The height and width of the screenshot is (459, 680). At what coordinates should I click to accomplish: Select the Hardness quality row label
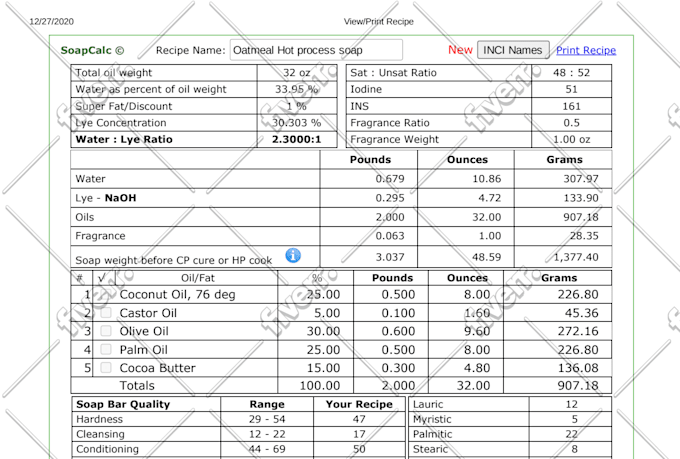pyautogui.click(x=99, y=419)
